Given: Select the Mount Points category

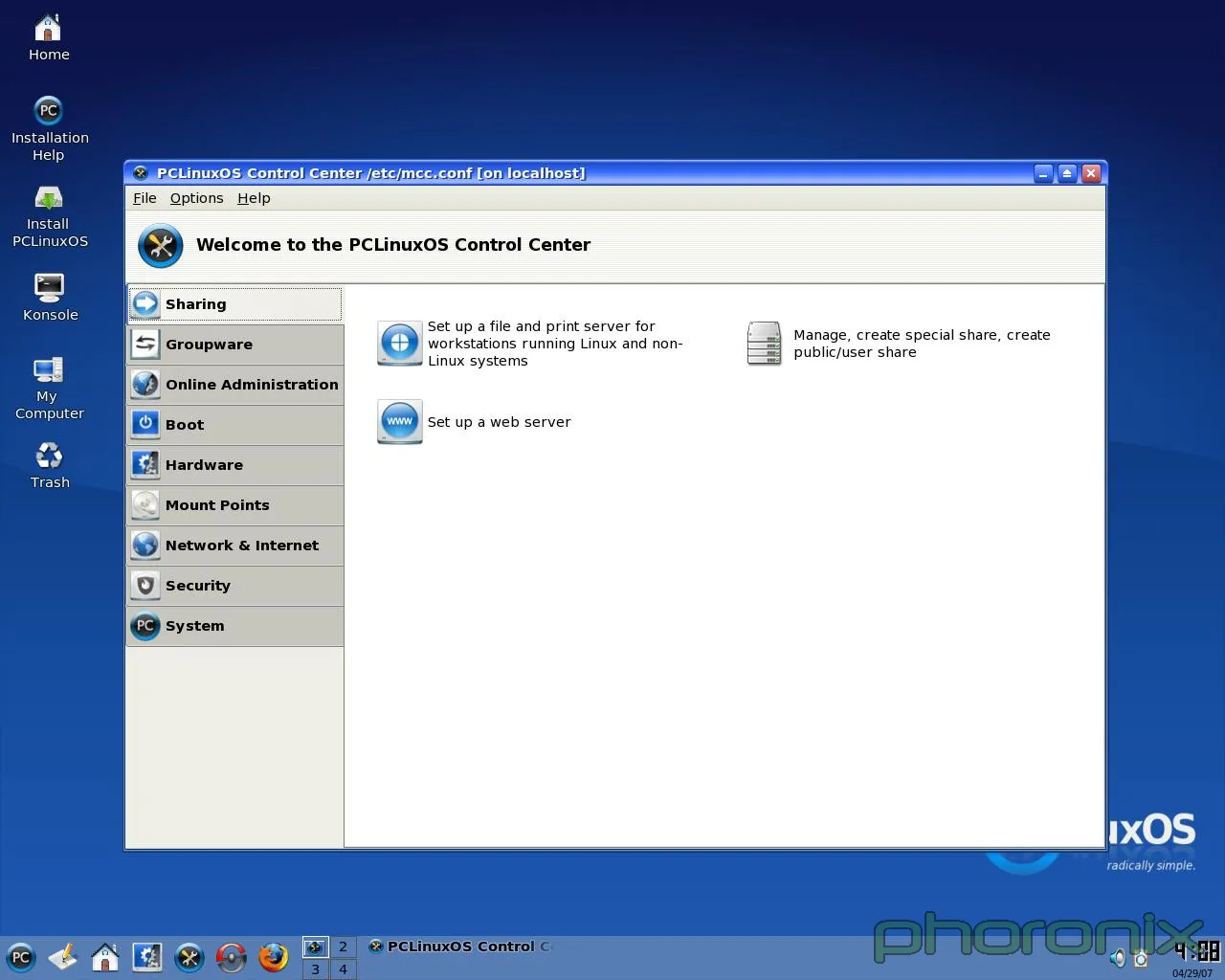Looking at the screenshot, I should click(234, 505).
